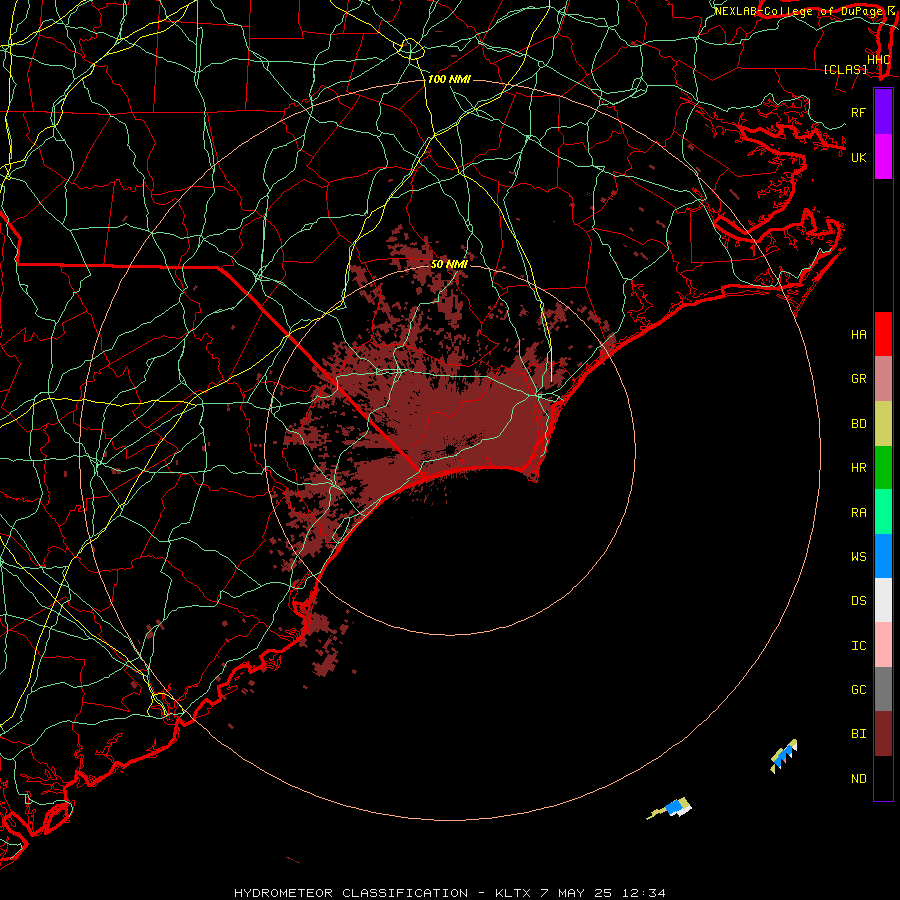Click the HA red legend swatch

point(883,334)
